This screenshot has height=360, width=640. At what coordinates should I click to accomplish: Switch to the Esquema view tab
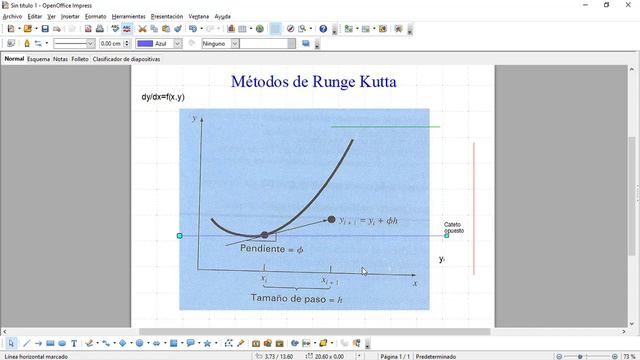(x=38, y=59)
